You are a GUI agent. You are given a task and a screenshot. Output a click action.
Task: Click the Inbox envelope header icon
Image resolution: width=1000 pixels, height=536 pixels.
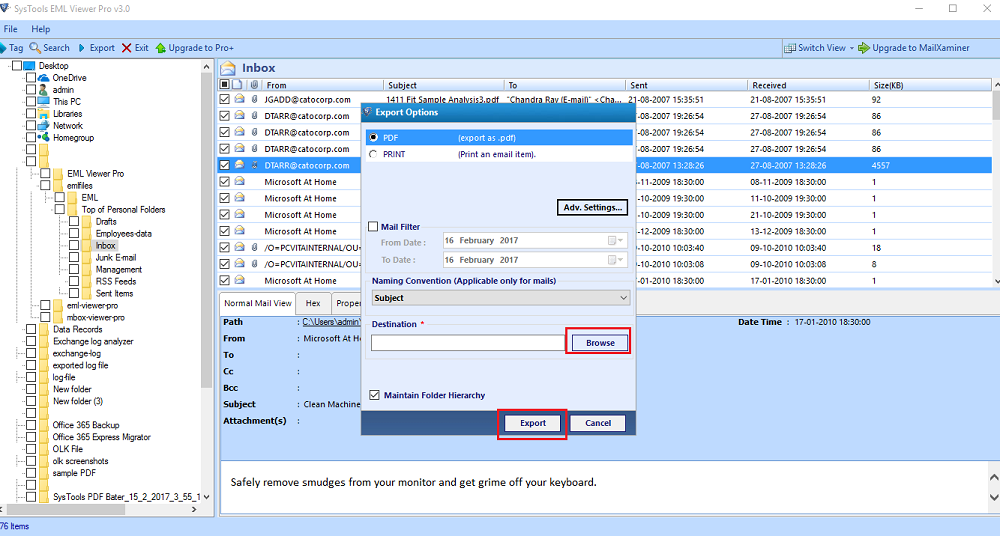[x=228, y=68]
